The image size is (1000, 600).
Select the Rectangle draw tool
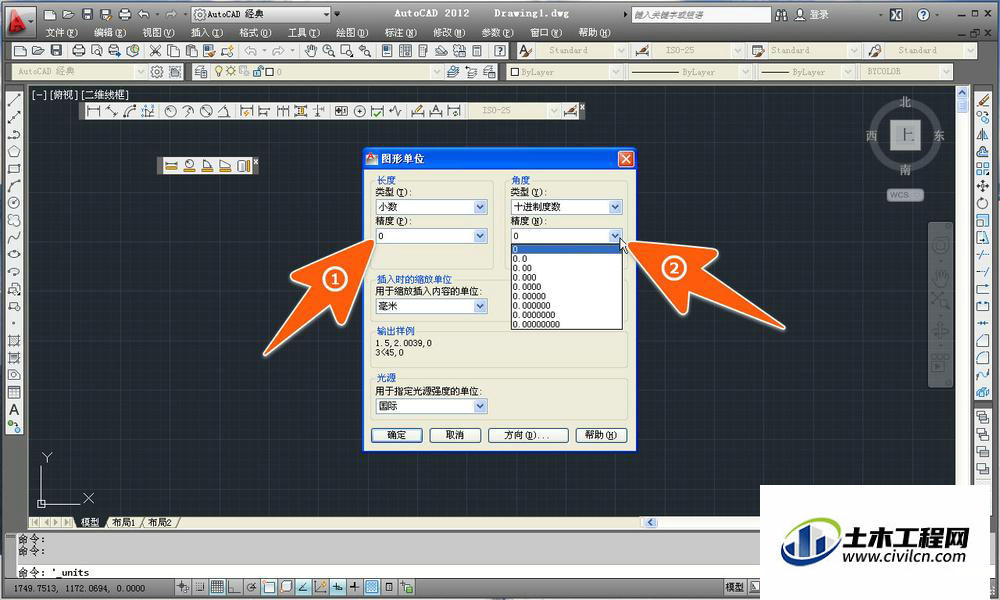(13, 169)
